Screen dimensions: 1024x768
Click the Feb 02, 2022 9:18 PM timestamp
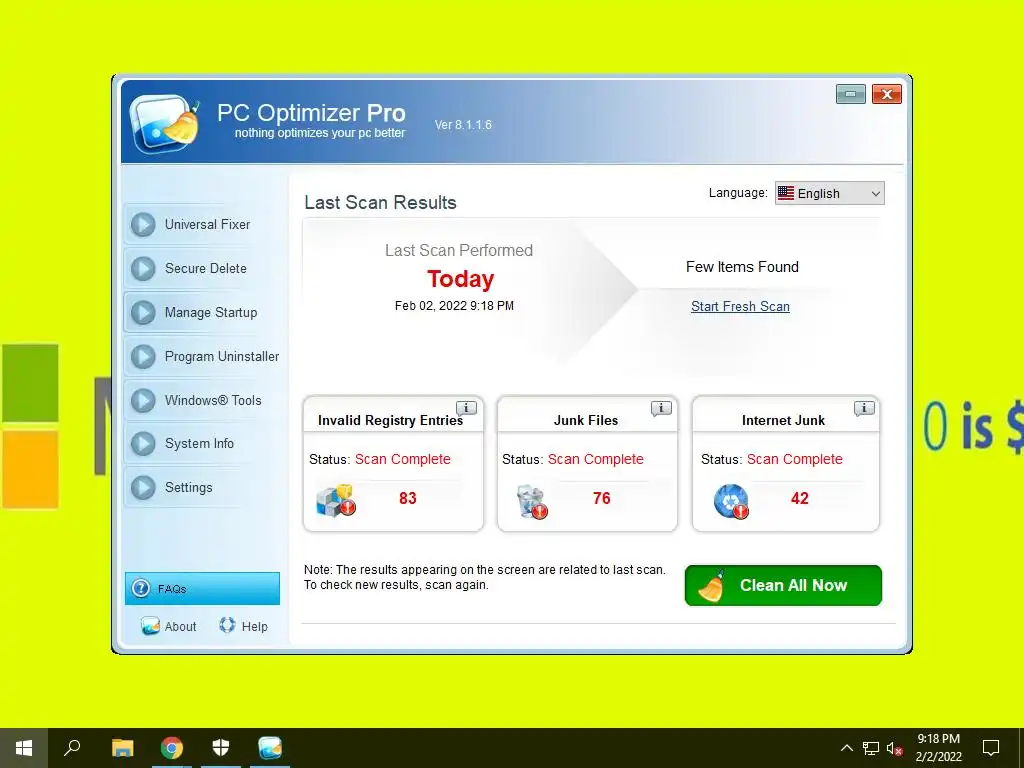click(454, 306)
